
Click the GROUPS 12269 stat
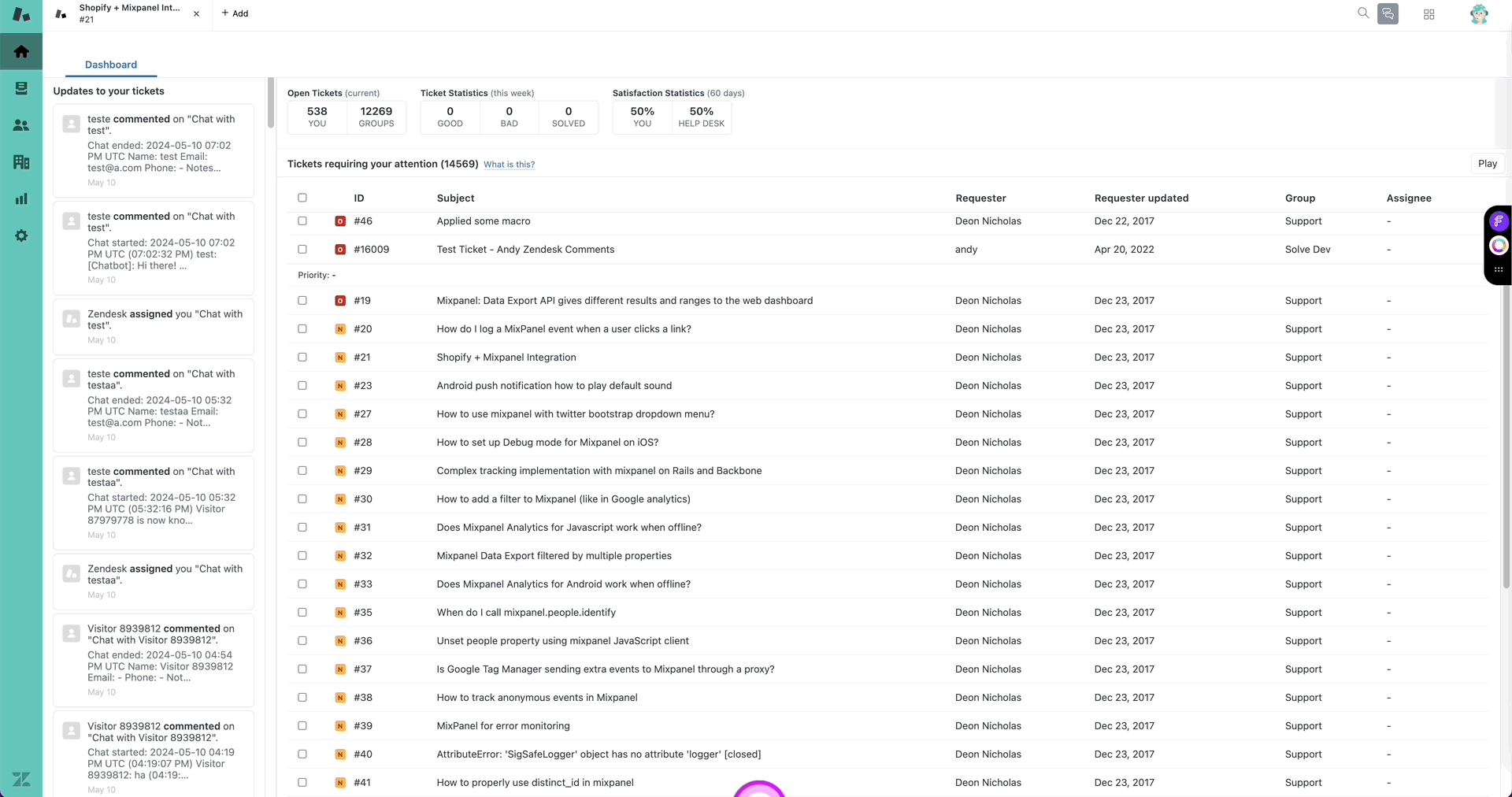pyautogui.click(x=376, y=117)
